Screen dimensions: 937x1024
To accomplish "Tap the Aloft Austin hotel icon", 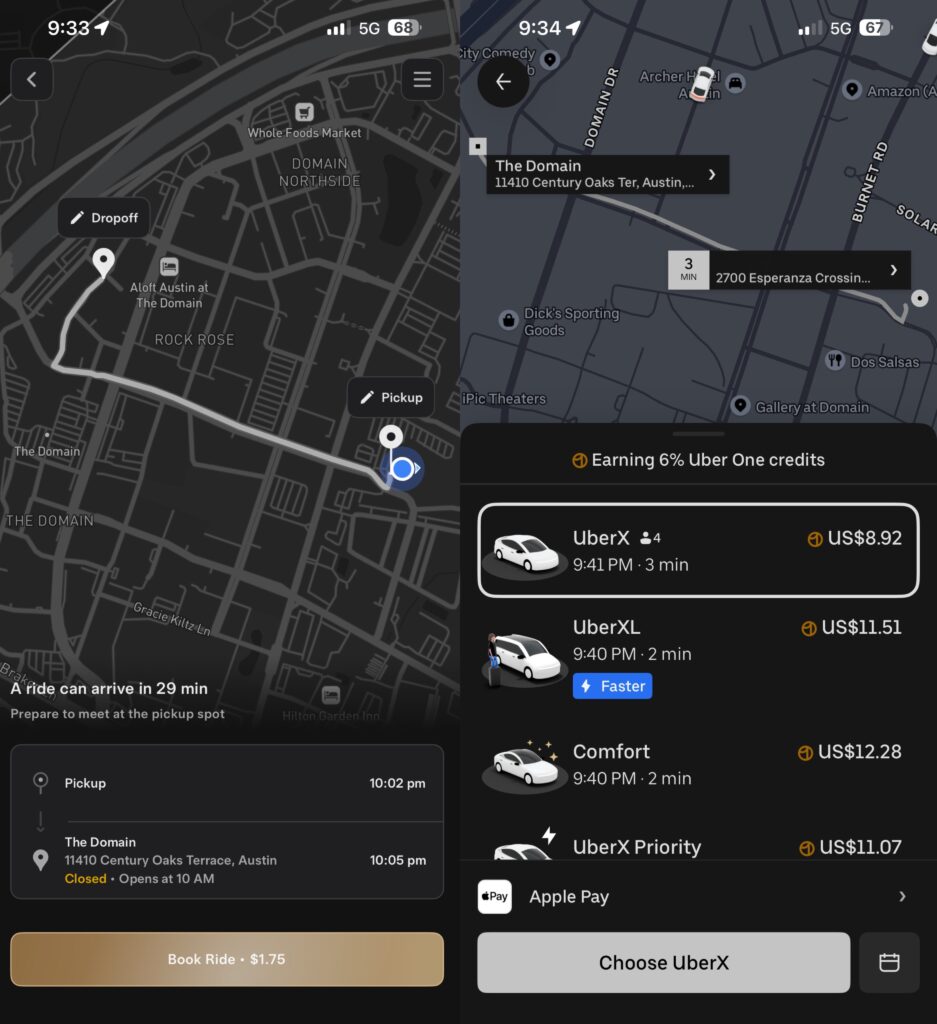I will (169, 266).
